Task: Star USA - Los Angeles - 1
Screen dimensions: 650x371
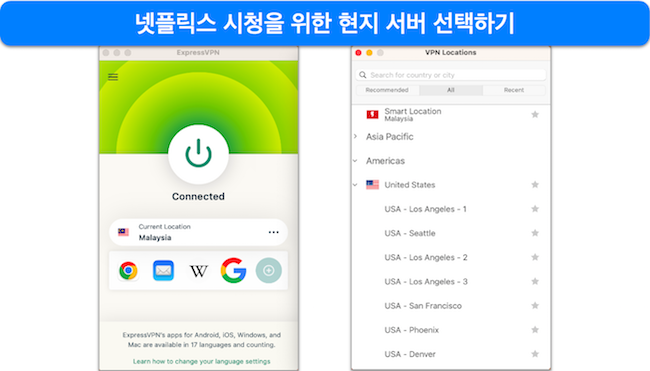Action: coord(535,209)
